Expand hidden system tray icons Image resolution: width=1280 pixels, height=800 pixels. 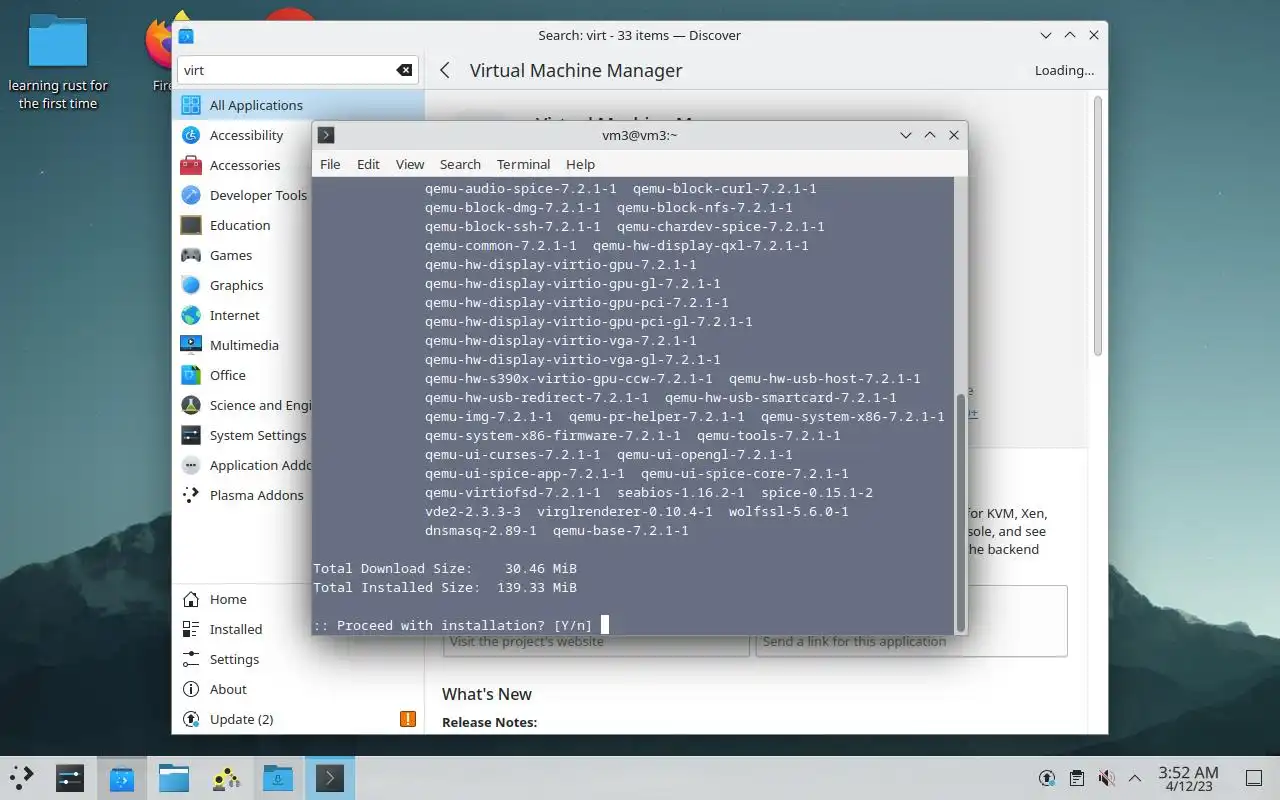(1135, 777)
